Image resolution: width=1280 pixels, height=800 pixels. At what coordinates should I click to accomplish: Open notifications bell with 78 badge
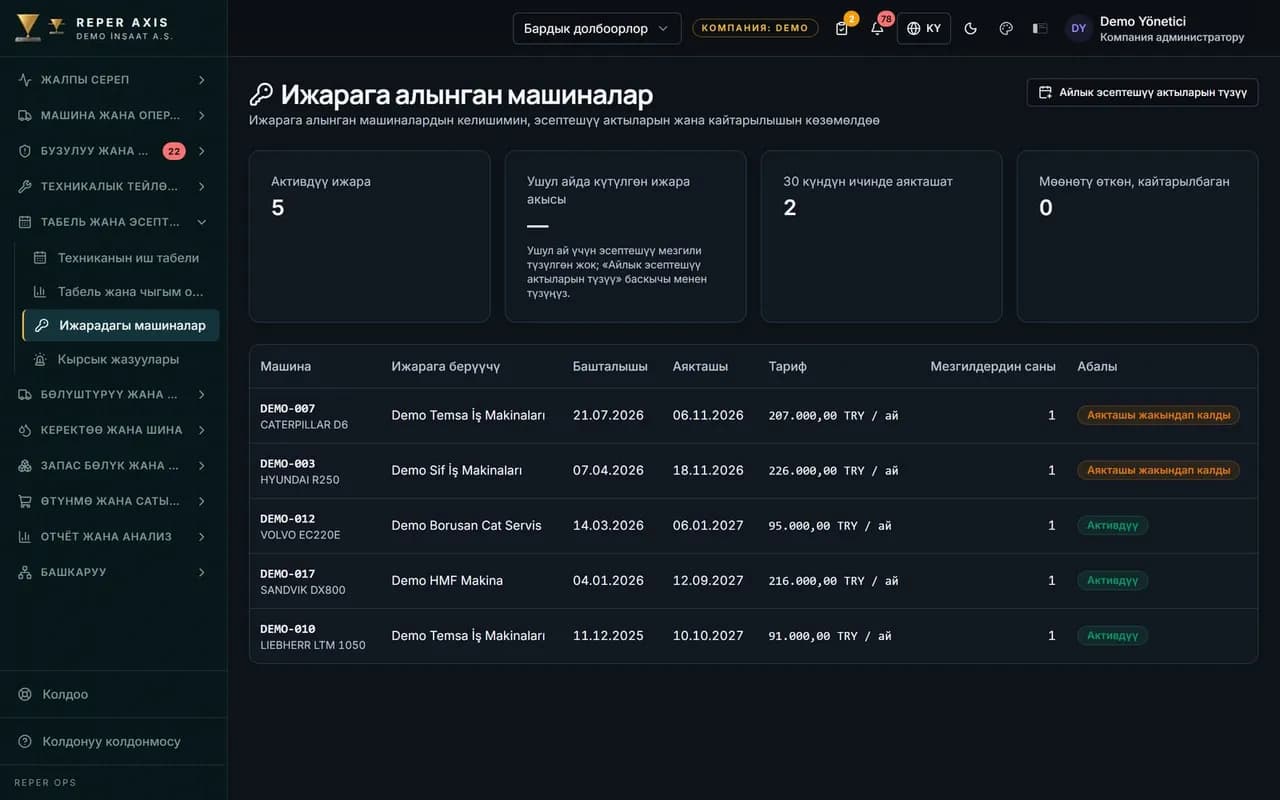pos(877,28)
